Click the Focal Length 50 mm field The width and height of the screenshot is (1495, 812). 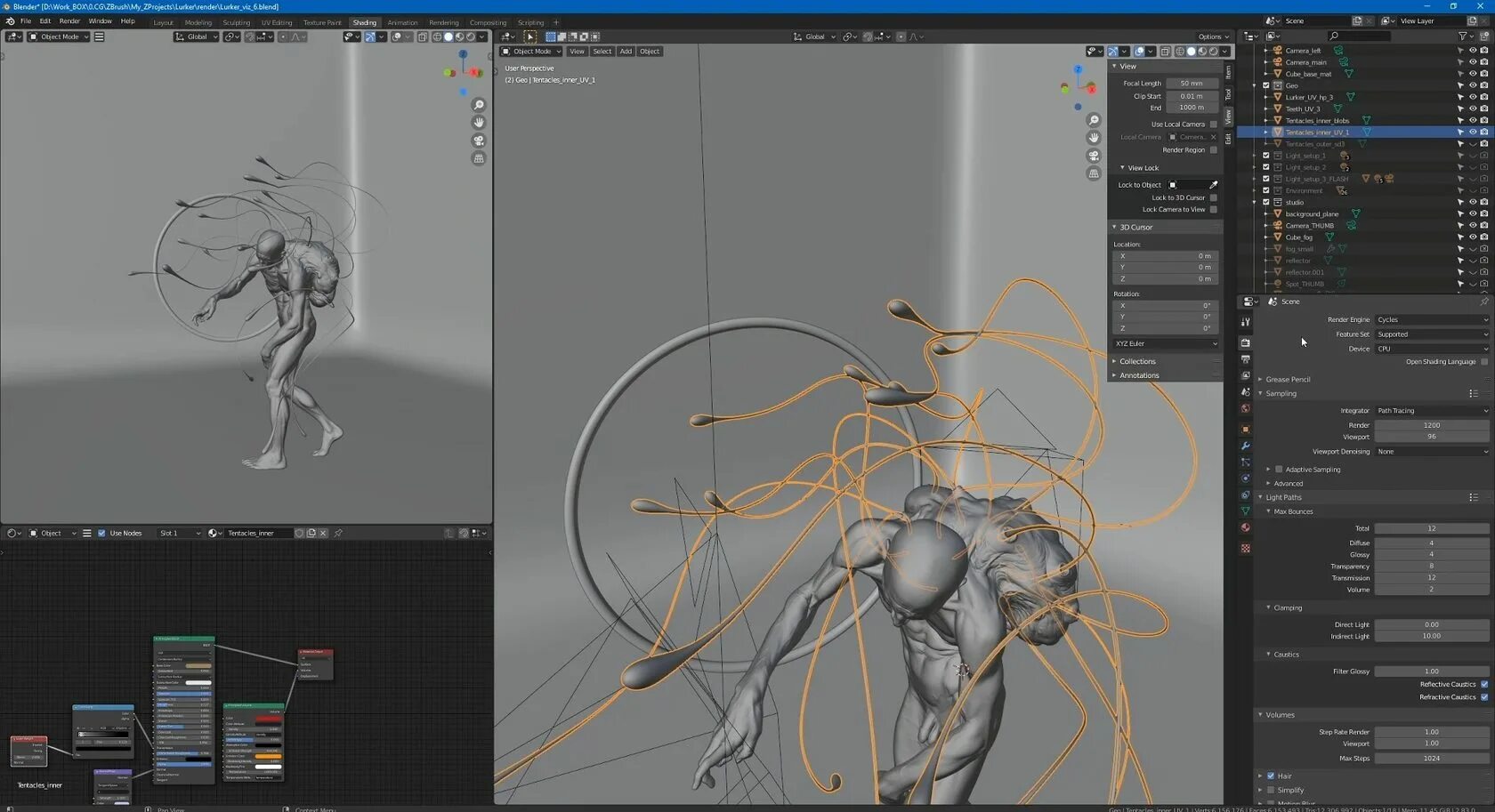click(1192, 84)
